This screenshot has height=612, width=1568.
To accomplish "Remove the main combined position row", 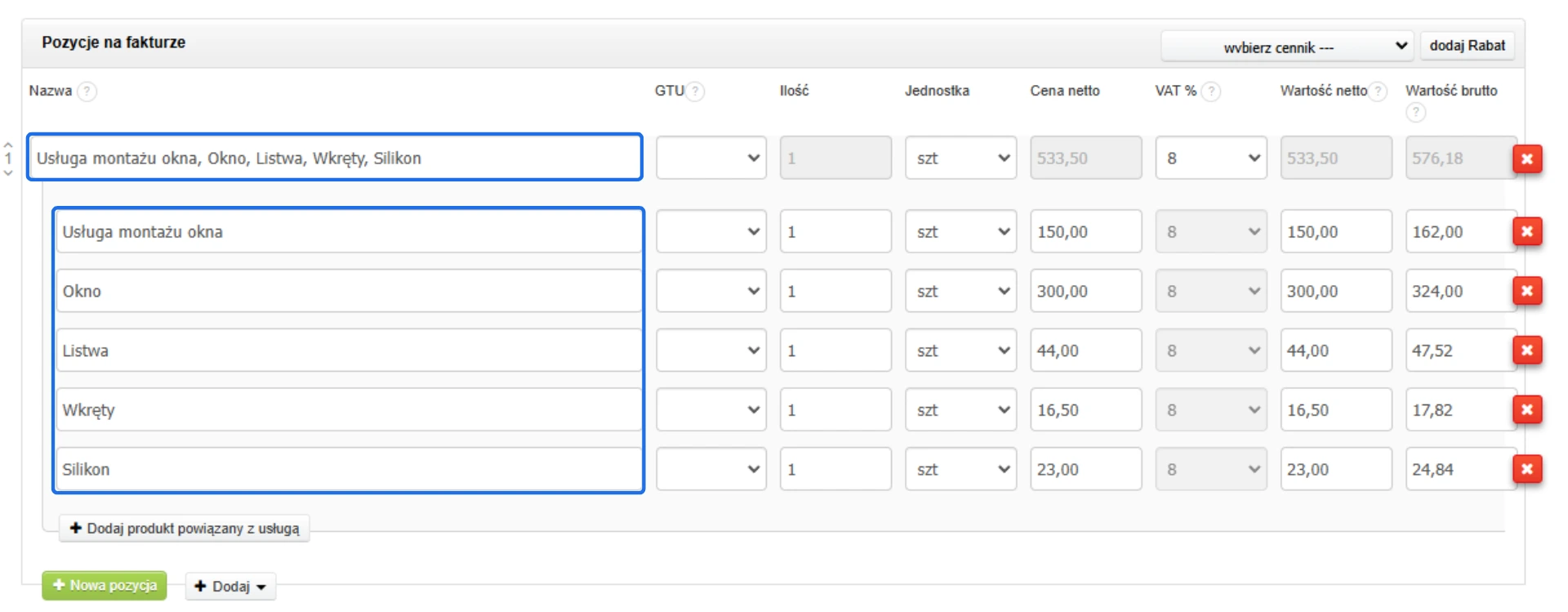I will pyautogui.click(x=1526, y=159).
